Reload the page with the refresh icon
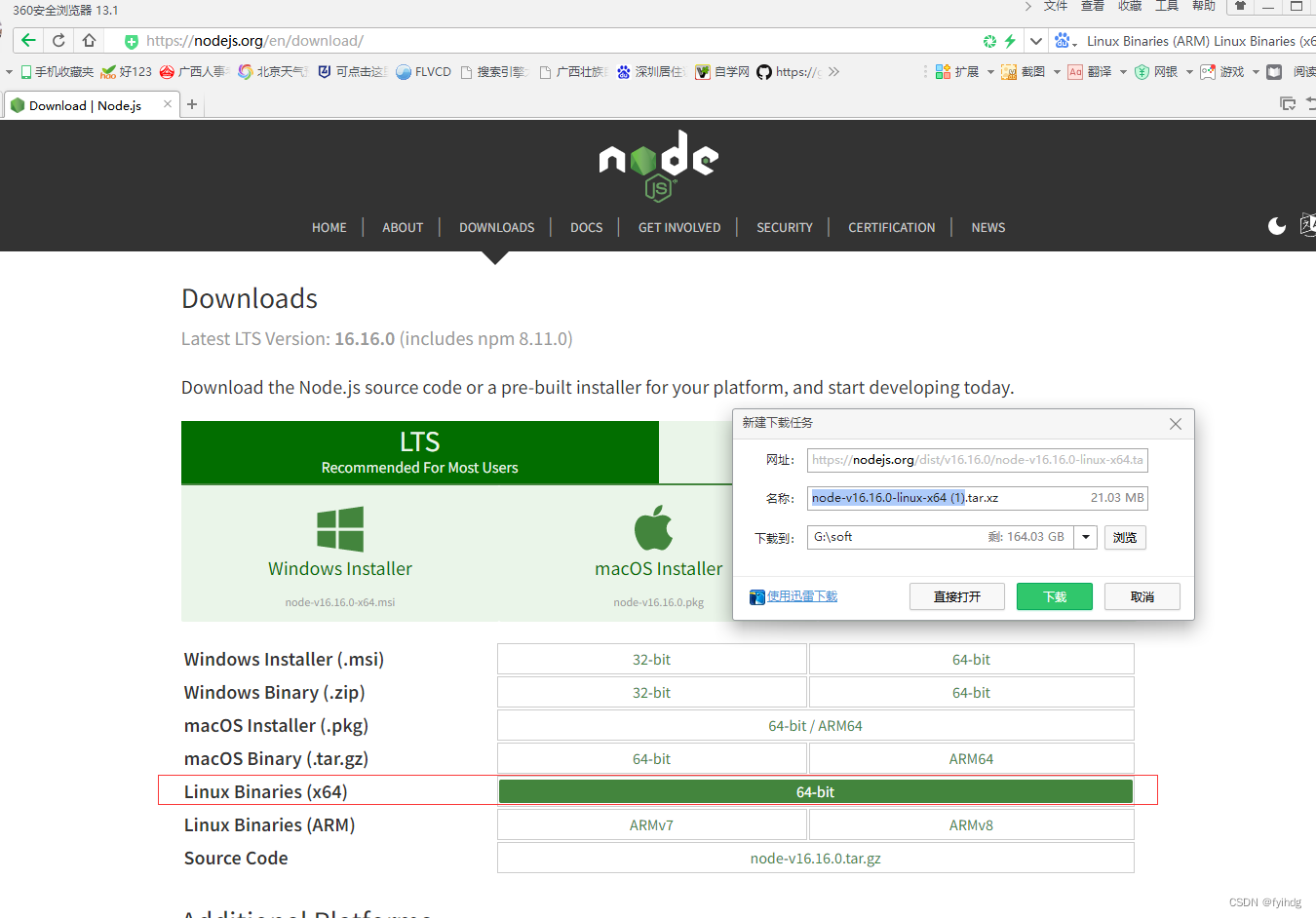The height and width of the screenshot is (918, 1316). (x=58, y=41)
